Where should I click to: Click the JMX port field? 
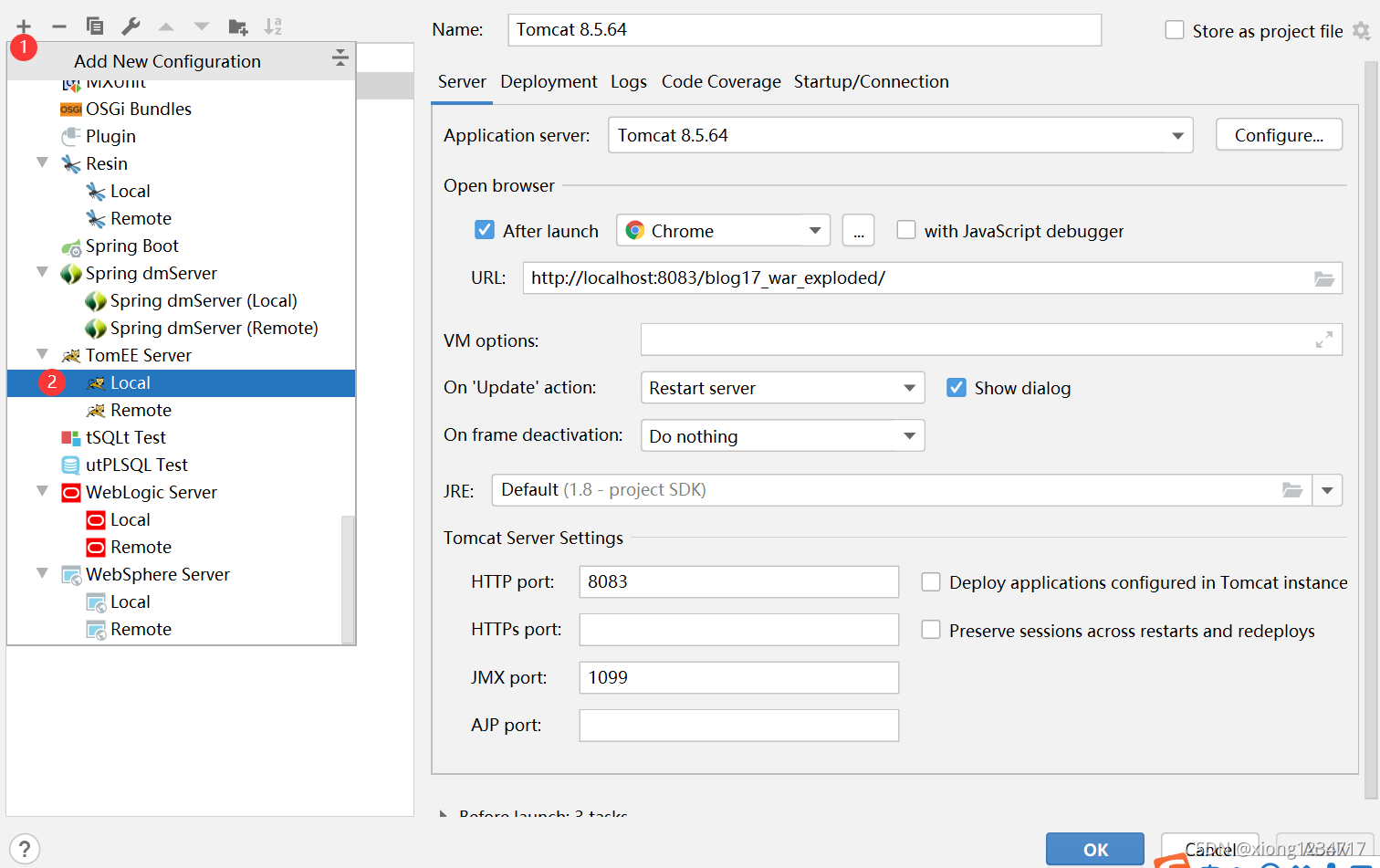(739, 677)
